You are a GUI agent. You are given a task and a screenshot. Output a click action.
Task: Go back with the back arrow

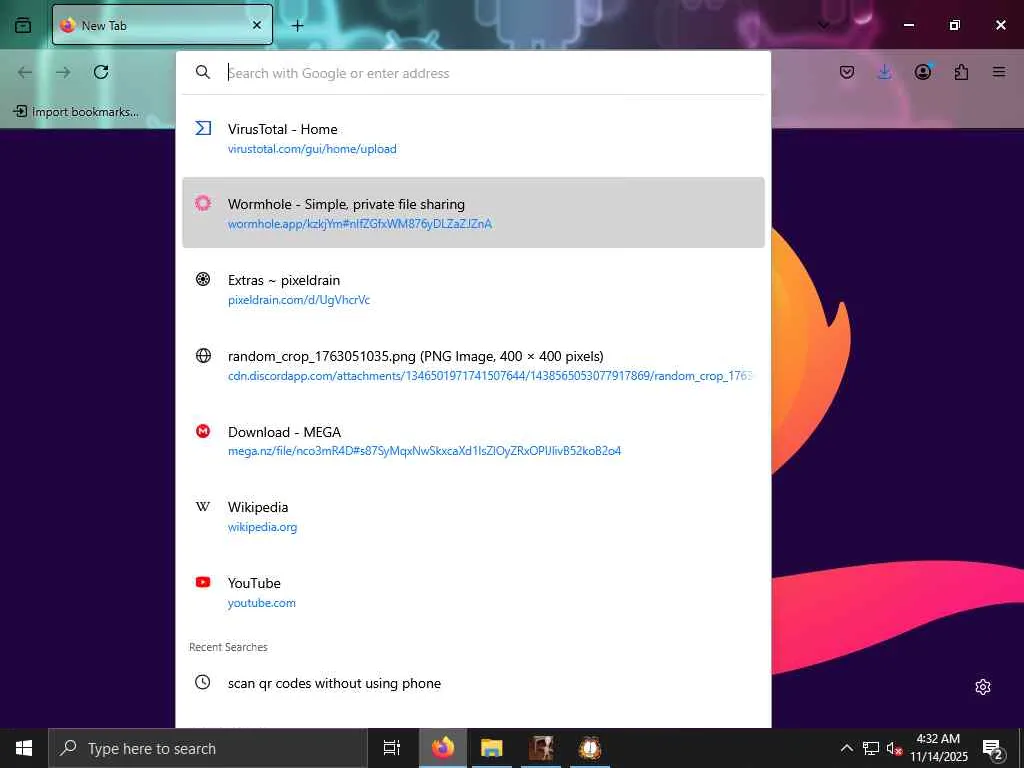(25, 72)
